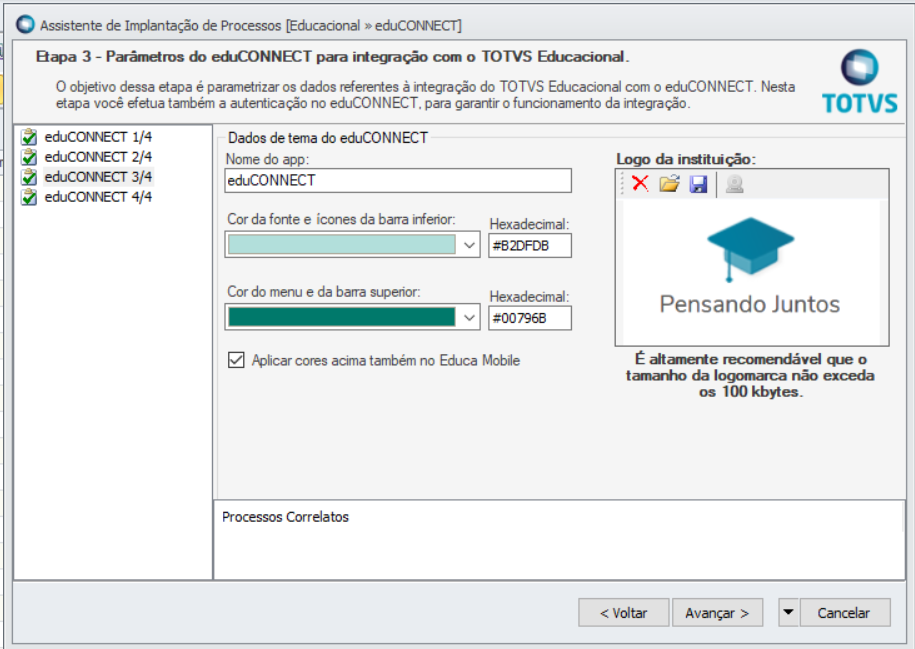This screenshot has width=915, height=649.
Task: Toggle 'Aplicar cores acima também no Educa Mobile' checkbox
Action: pos(236,360)
